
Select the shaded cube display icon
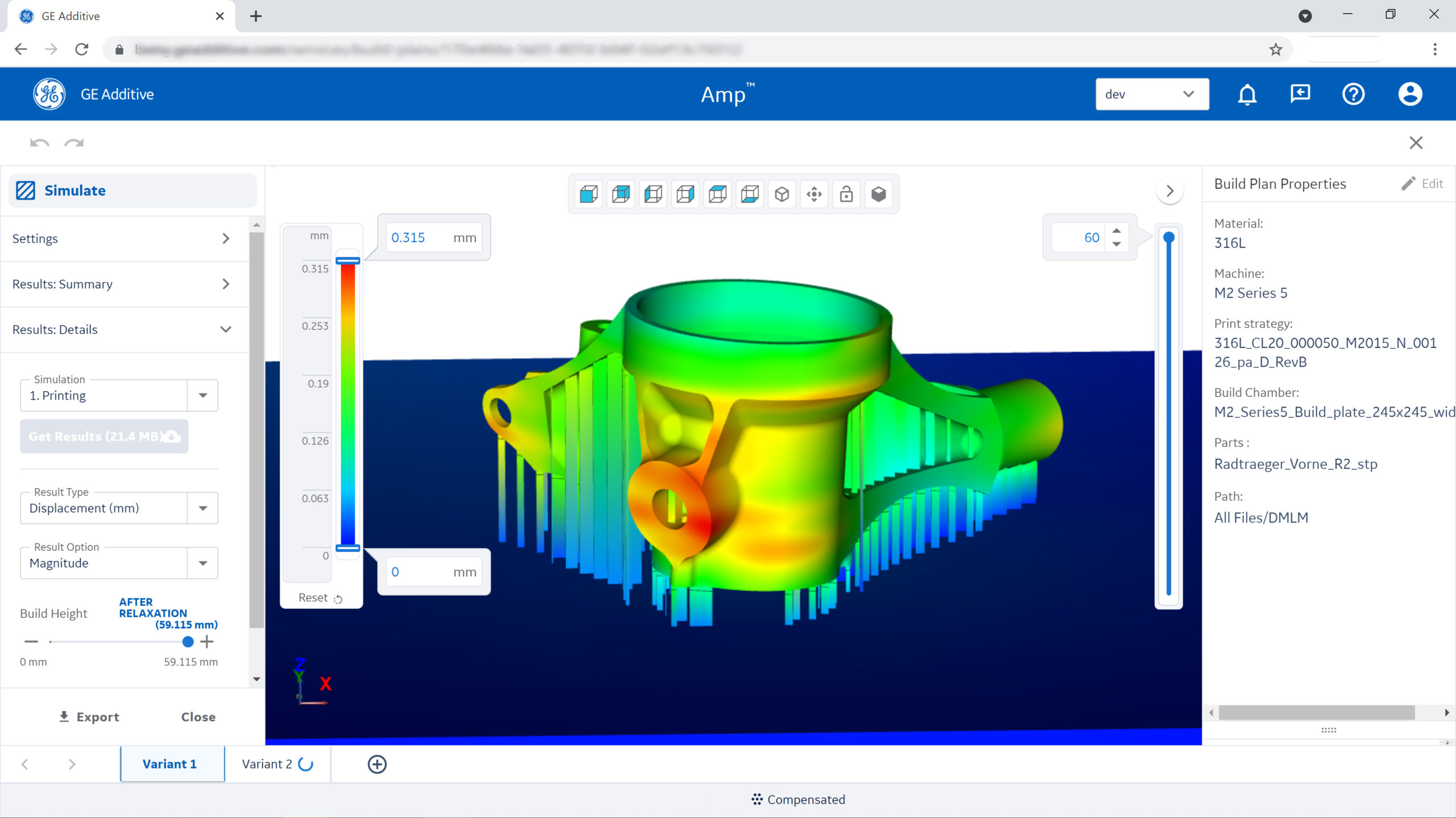(879, 194)
